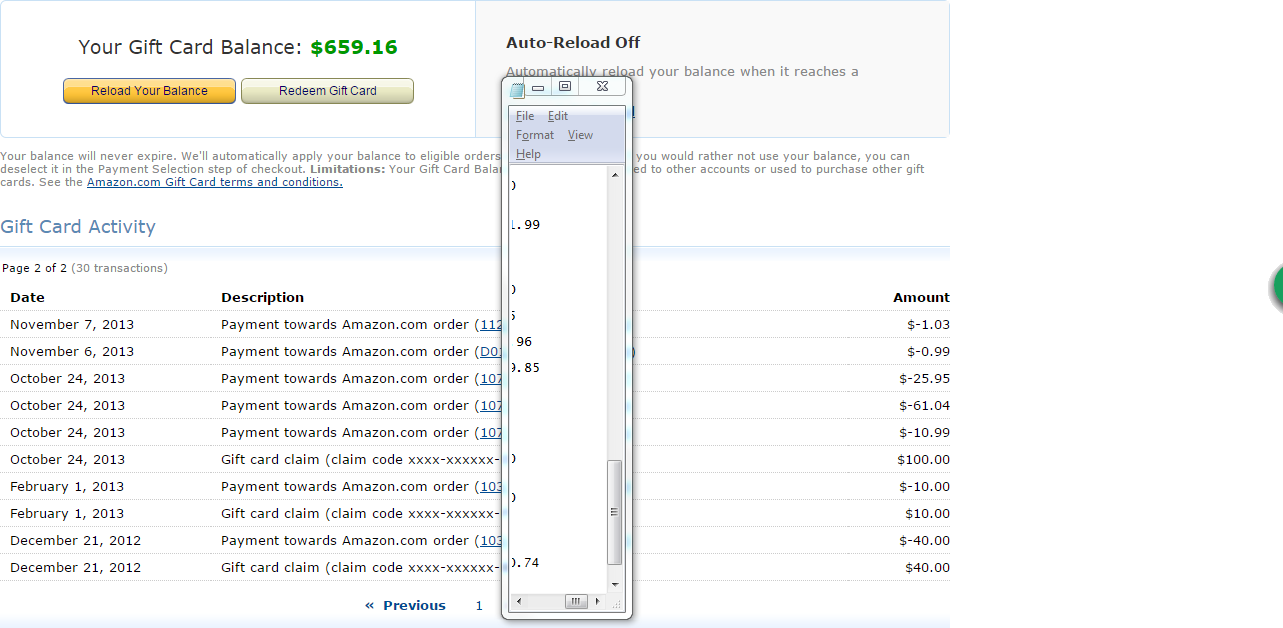Close the Notepad window
This screenshot has height=628, width=1283.
coord(602,87)
